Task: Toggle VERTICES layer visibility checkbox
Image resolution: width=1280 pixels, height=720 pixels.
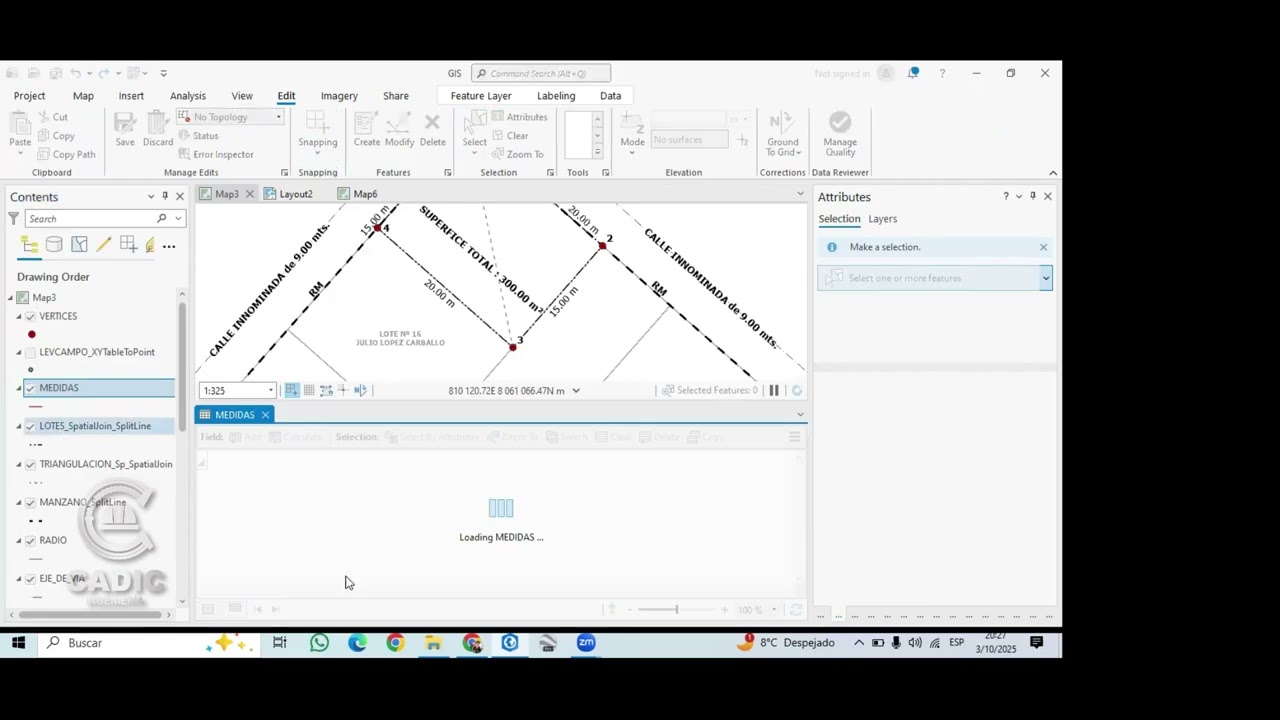Action: 30,316
